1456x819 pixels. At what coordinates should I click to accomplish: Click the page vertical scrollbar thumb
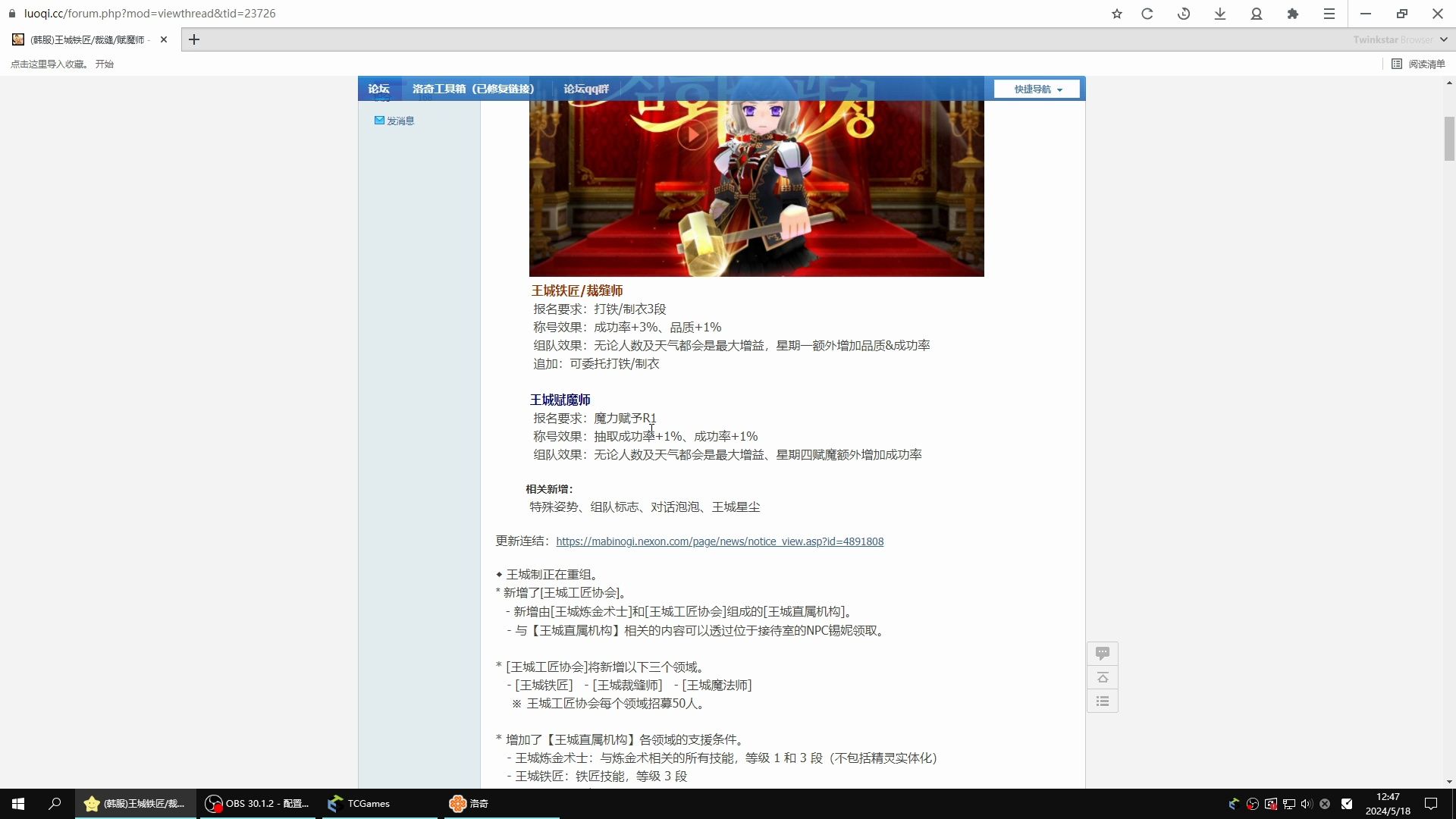click(1449, 139)
